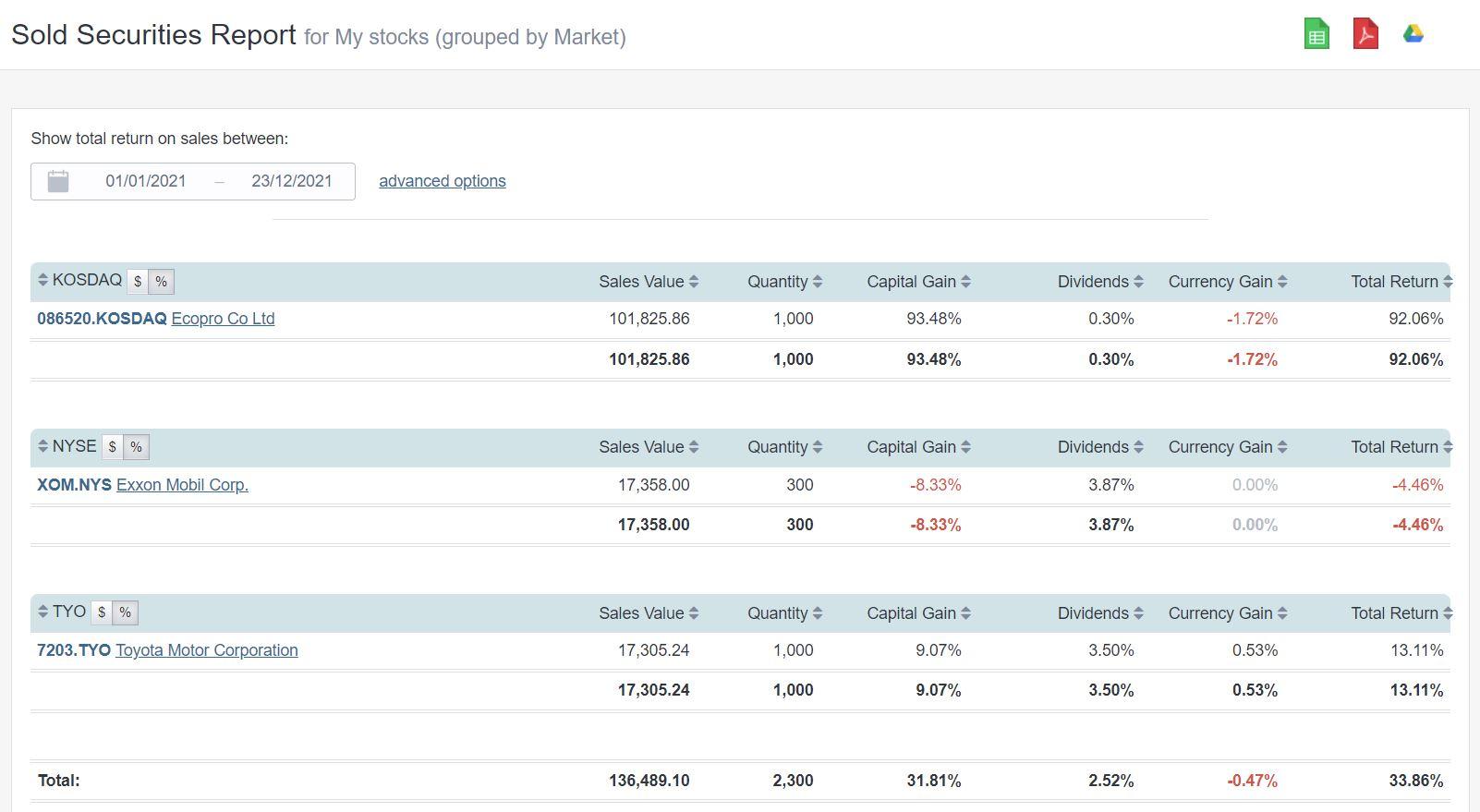Viewport: 1480px width, 812px height.
Task: Select Exxon capital gain -8.33%
Action: pos(936,485)
